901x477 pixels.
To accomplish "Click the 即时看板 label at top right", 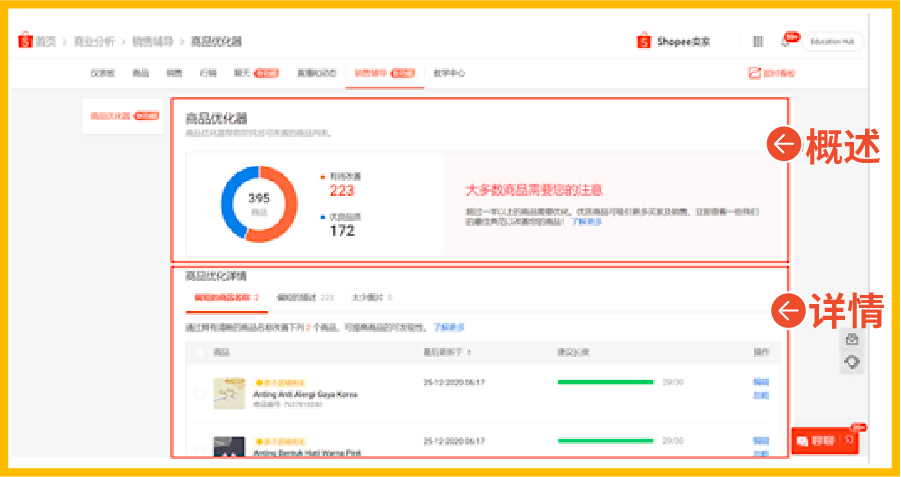I will pyautogui.click(x=779, y=73).
